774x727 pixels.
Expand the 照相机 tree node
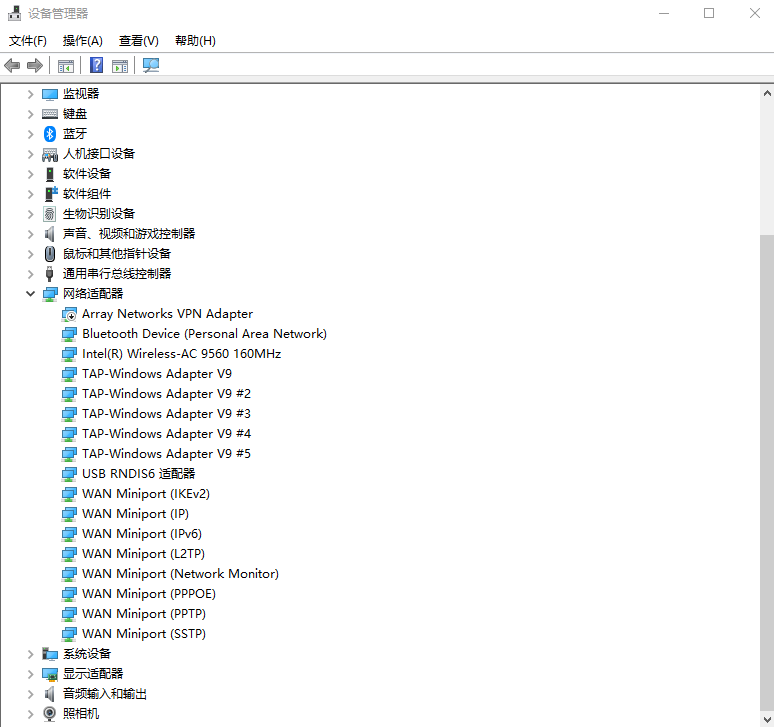pyautogui.click(x=30, y=714)
